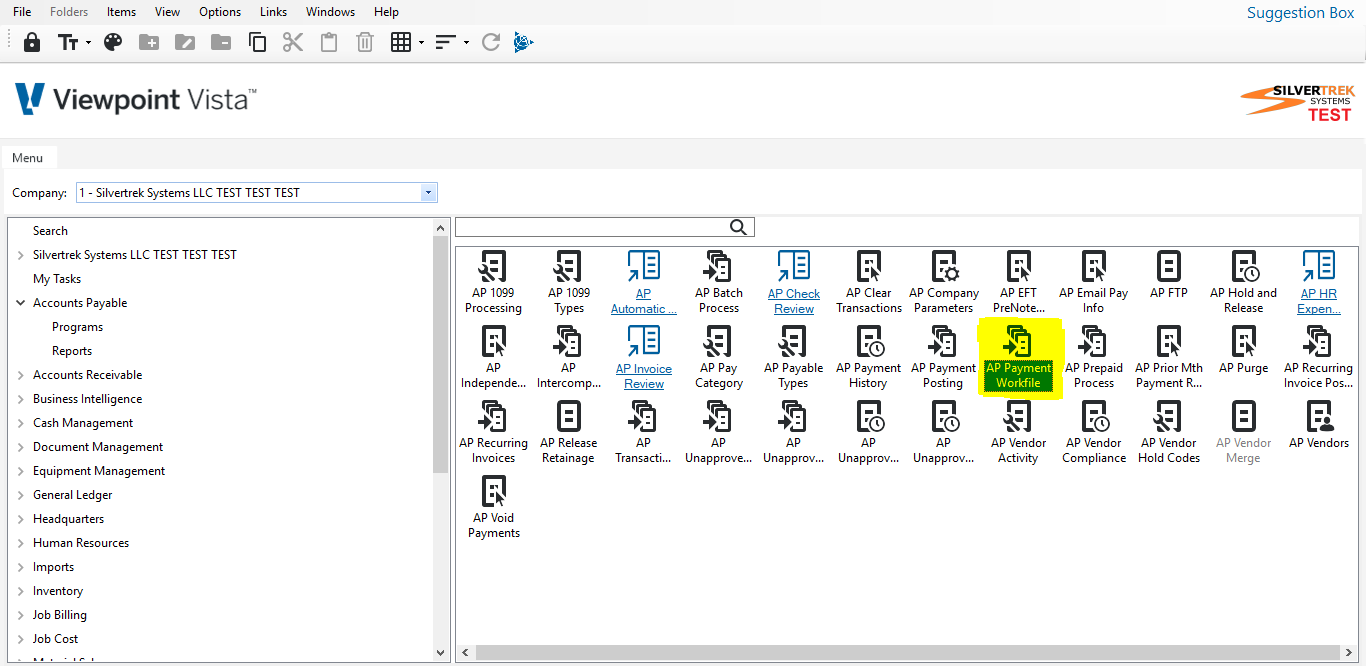The height and width of the screenshot is (666, 1366).
Task: Click the Suggestion Box link
Action: click(1300, 13)
